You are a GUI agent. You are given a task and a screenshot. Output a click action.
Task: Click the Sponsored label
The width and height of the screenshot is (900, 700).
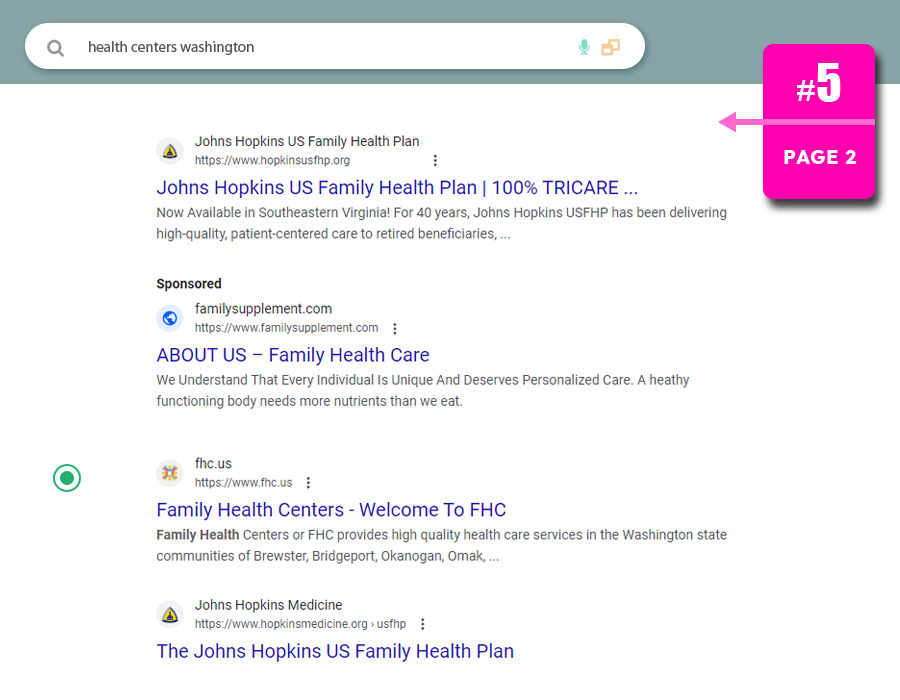[x=189, y=284]
